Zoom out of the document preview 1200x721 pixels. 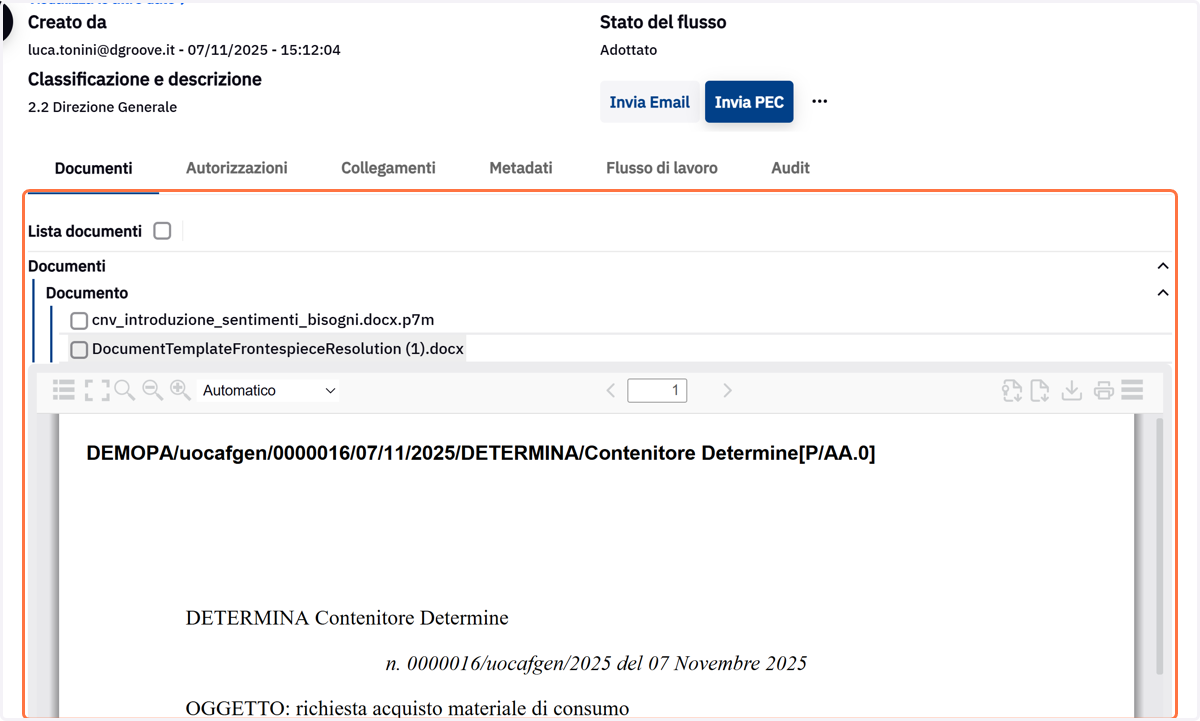[x=153, y=390]
